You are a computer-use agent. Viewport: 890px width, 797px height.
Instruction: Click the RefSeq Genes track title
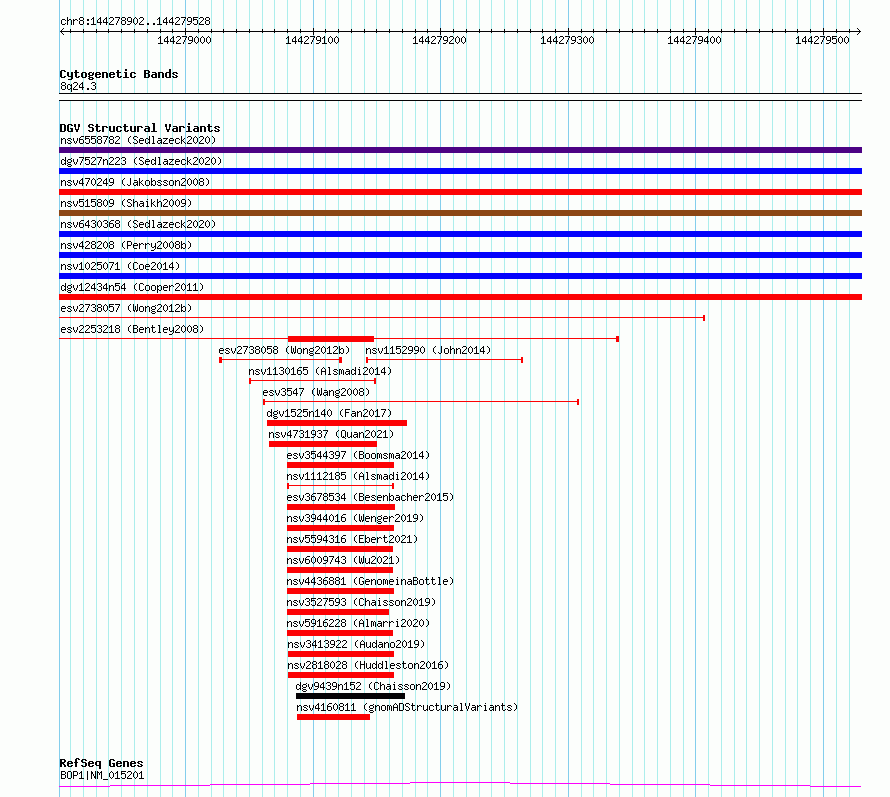pyautogui.click(x=101, y=764)
